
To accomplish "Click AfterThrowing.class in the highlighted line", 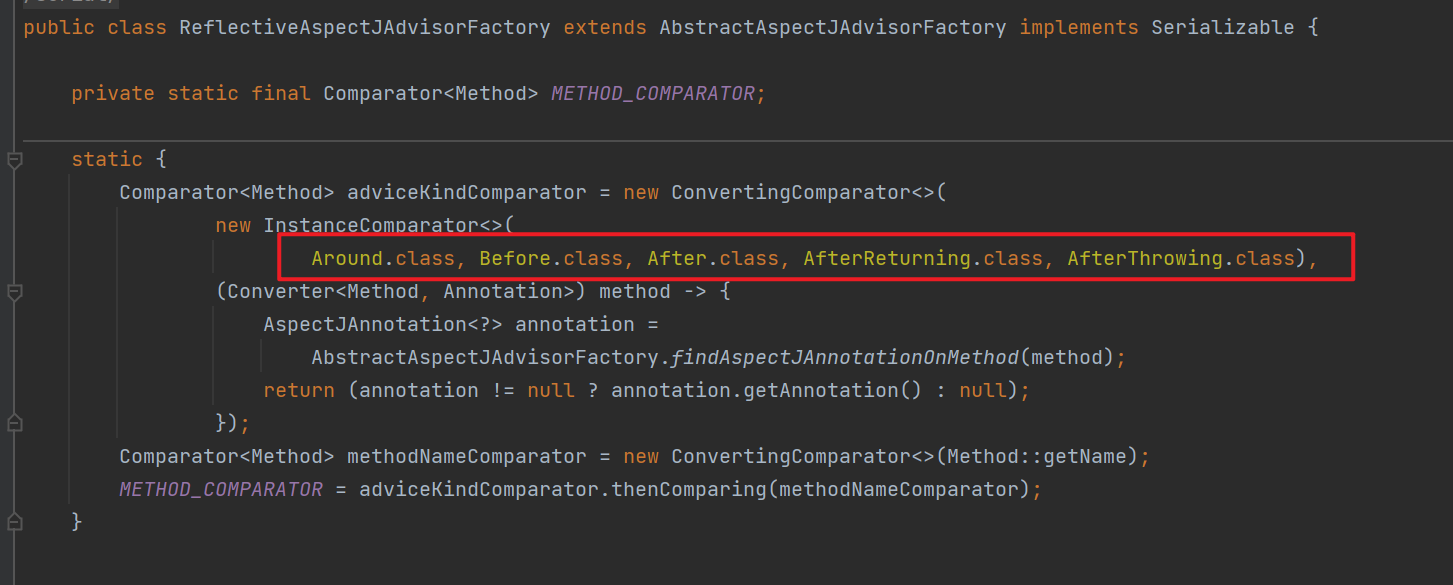I will click(x=1180, y=258).
